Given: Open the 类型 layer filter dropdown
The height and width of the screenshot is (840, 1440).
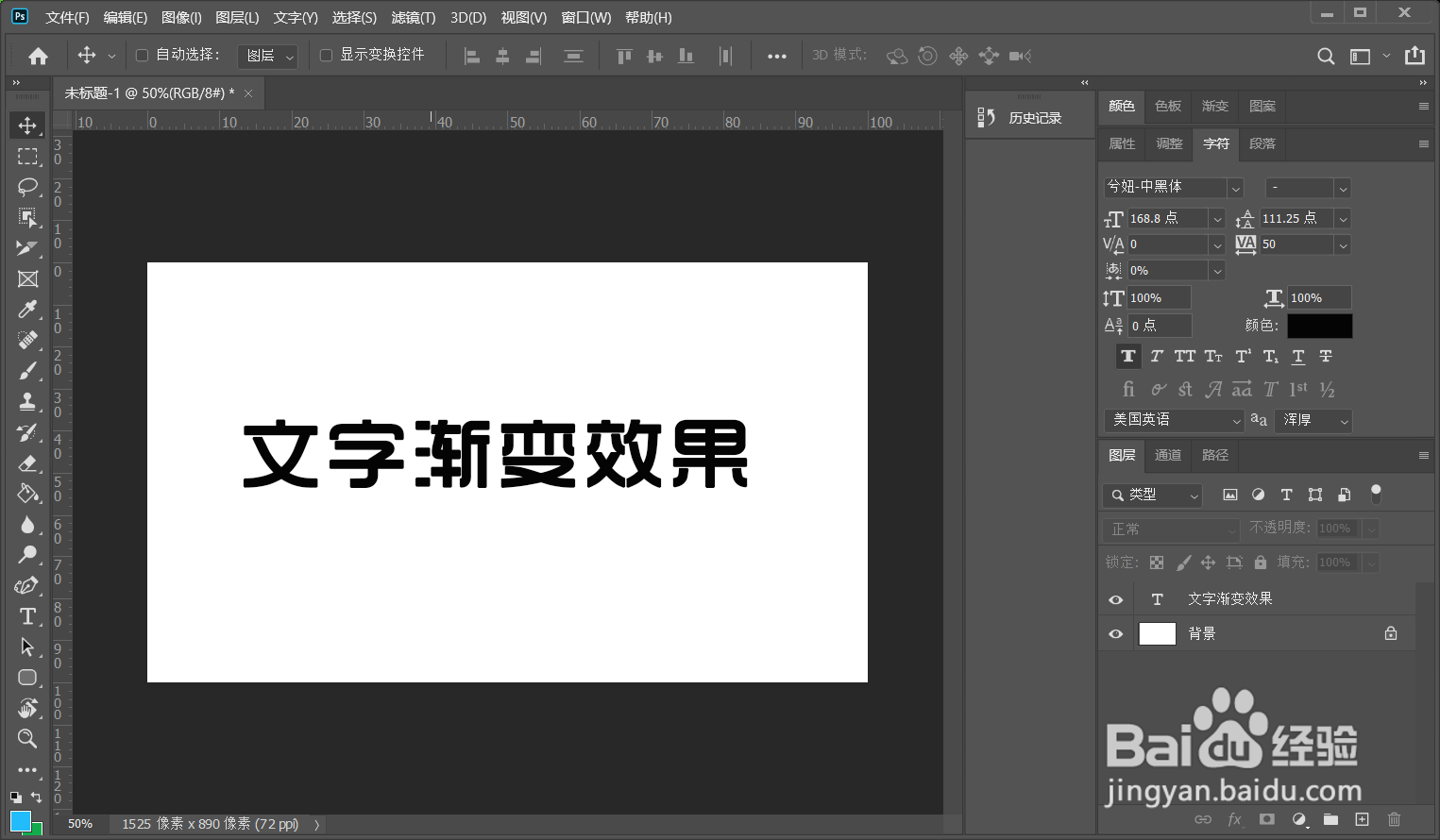Looking at the screenshot, I should click(1152, 495).
